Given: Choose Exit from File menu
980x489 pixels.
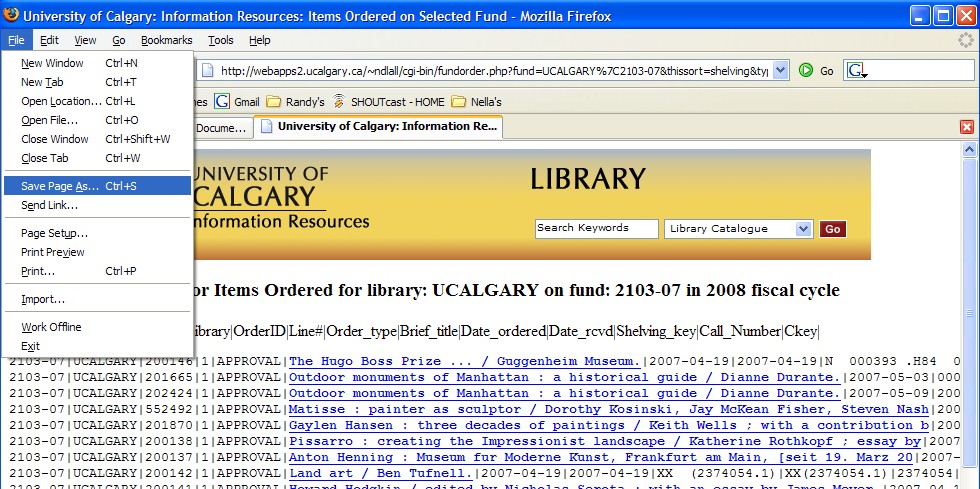Looking at the screenshot, I should [98, 346].
